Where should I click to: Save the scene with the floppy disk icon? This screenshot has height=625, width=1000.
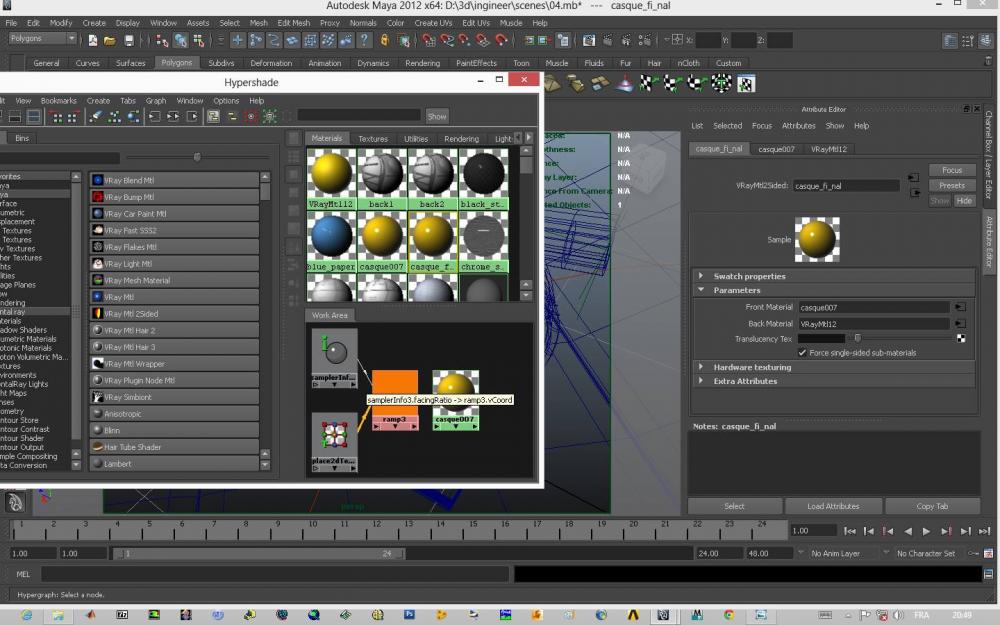point(129,41)
